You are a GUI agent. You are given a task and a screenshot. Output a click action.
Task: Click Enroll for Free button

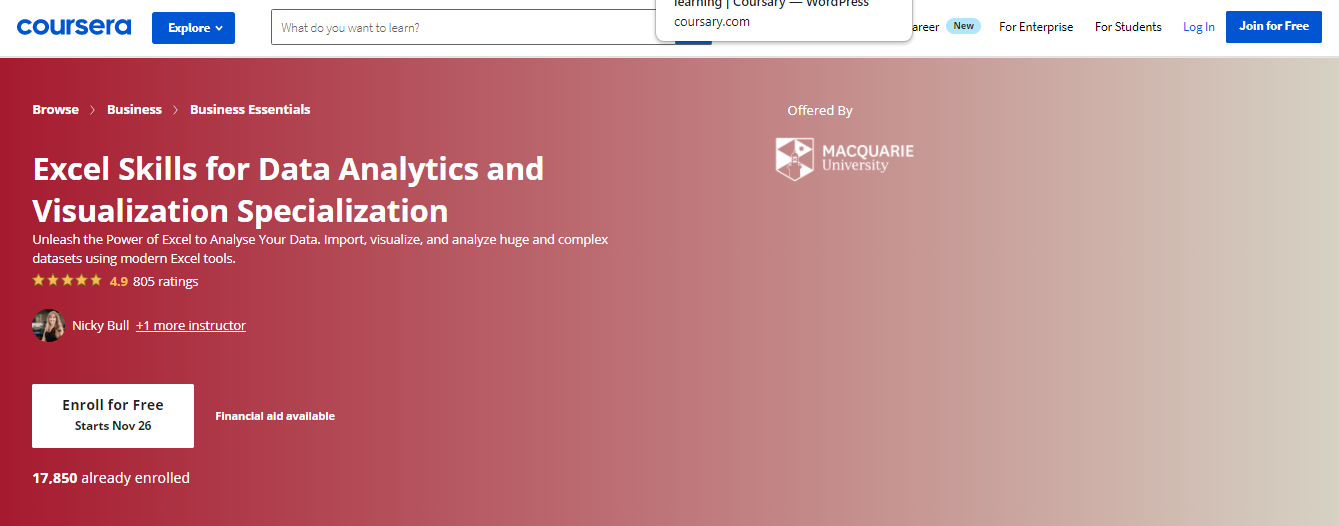tap(113, 415)
